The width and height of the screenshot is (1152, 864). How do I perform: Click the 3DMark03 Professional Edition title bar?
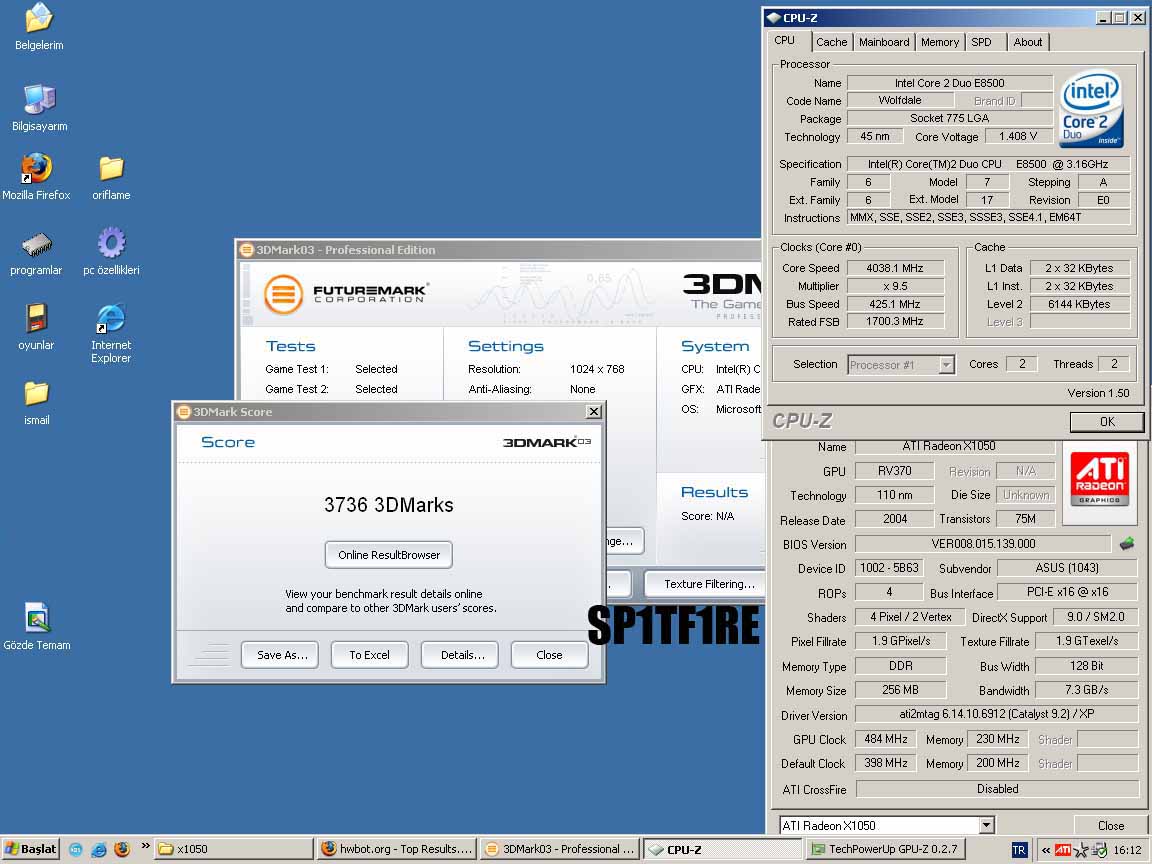click(x=500, y=250)
